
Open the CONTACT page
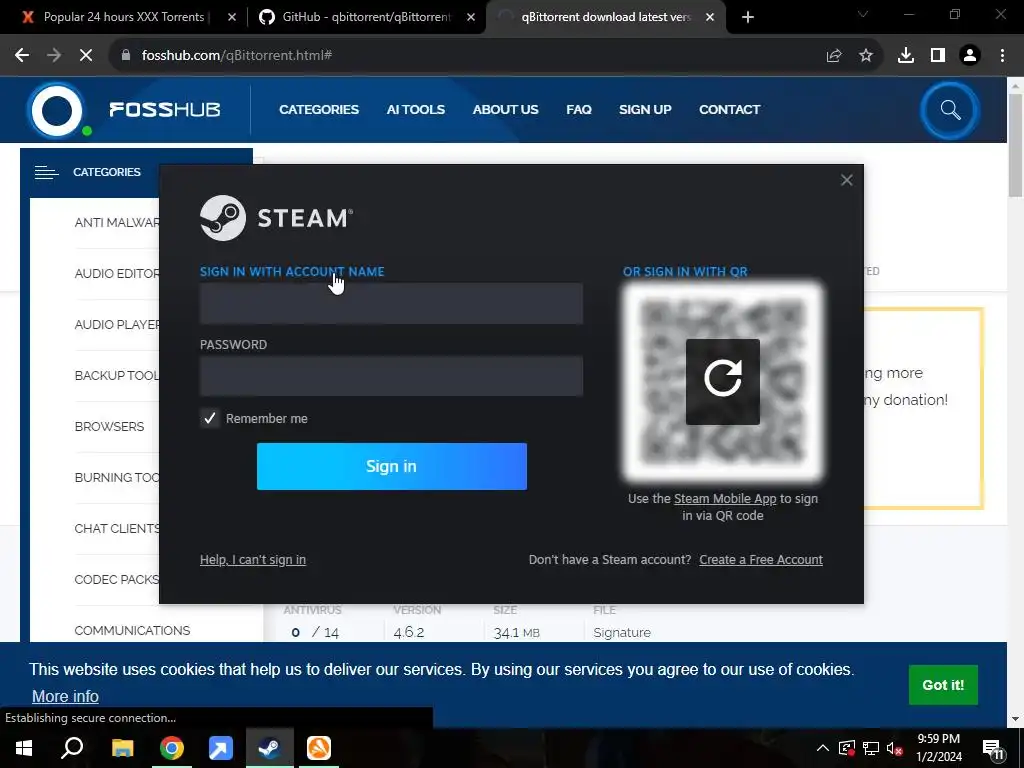(729, 110)
